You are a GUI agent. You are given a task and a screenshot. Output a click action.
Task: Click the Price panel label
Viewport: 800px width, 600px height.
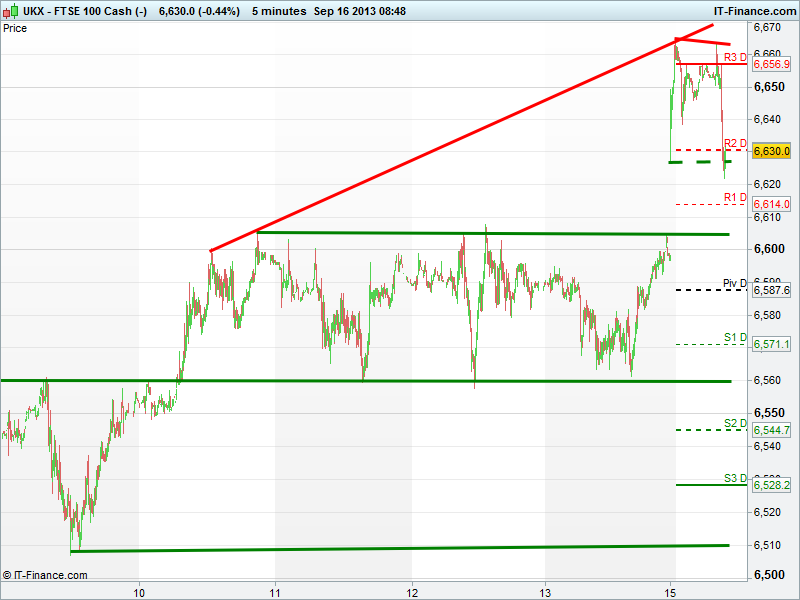[x=15, y=28]
